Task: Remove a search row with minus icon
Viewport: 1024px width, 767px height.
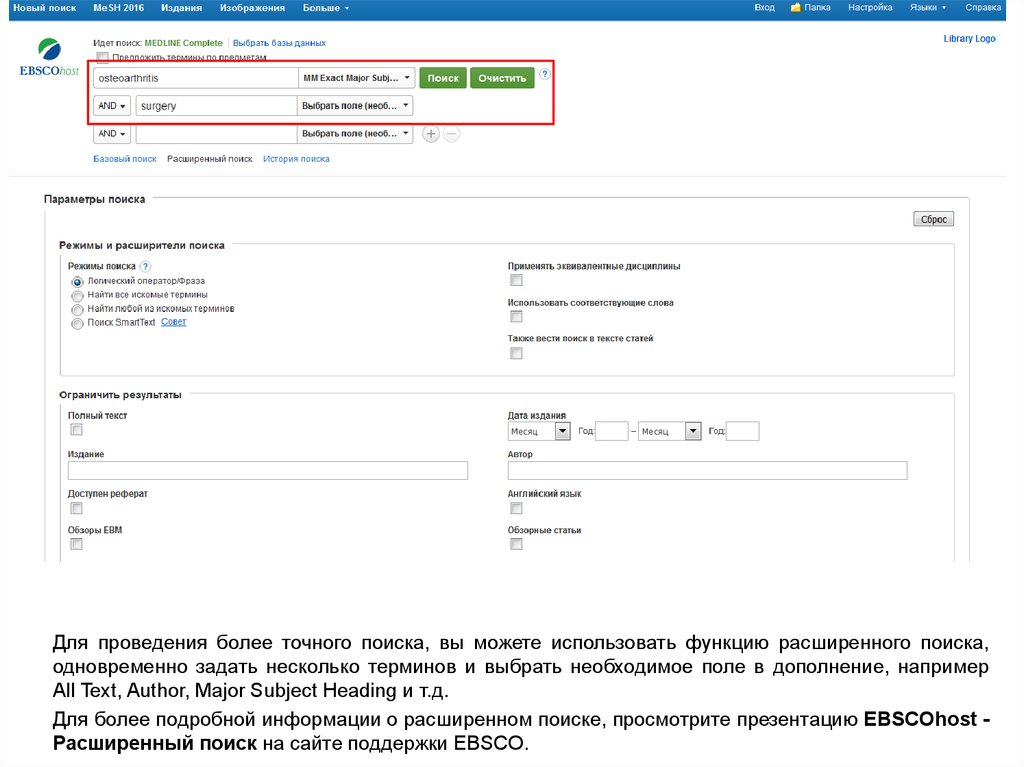Action: (452, 134)
